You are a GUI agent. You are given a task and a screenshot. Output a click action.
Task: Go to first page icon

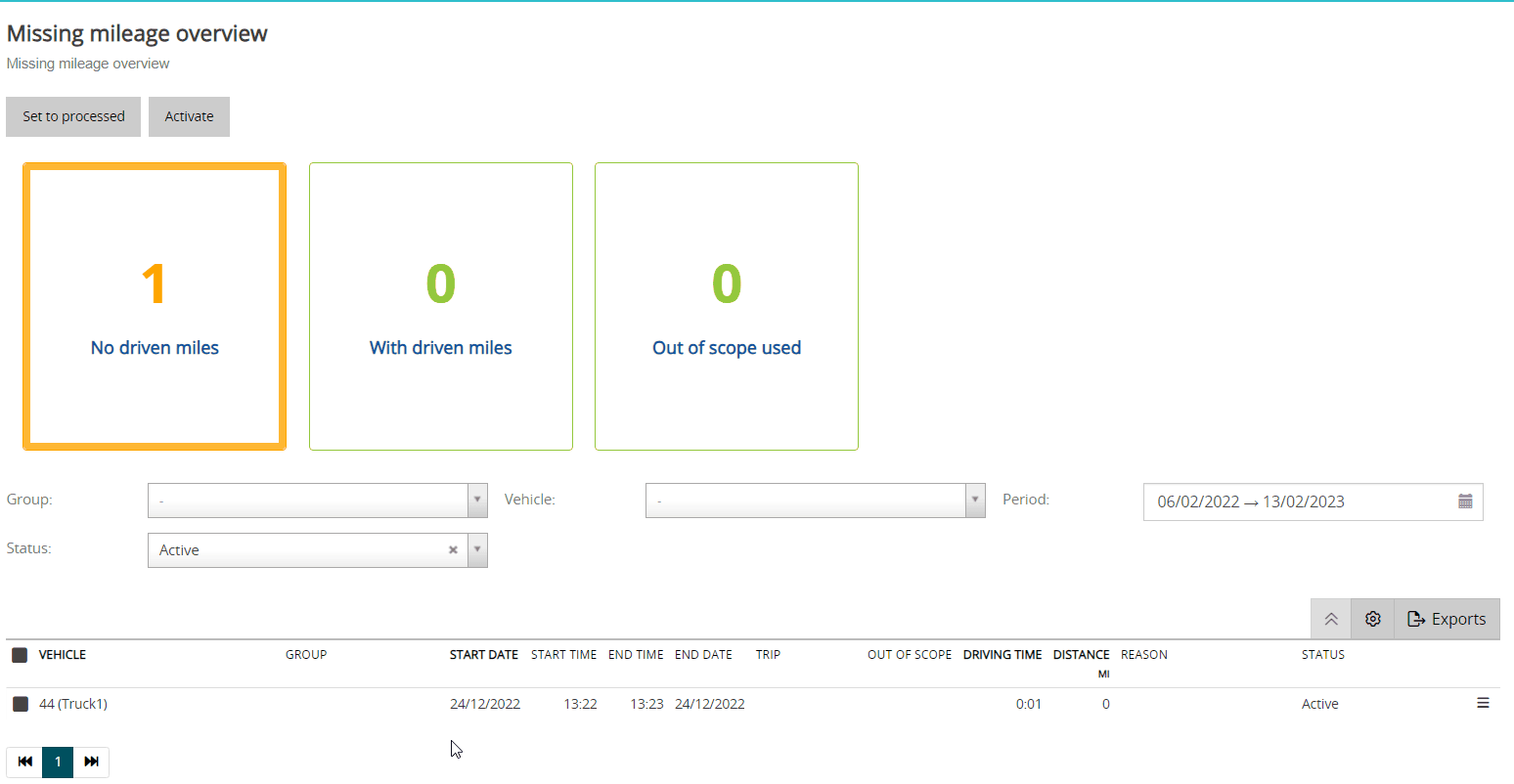pyautogui.click(x=24, y=762)
